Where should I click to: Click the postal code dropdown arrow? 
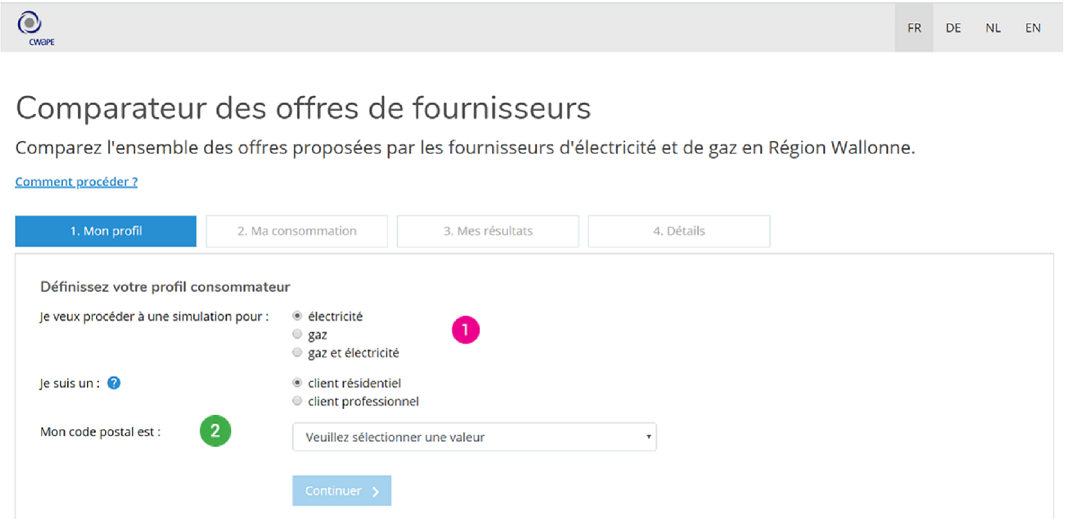point(648,437)
